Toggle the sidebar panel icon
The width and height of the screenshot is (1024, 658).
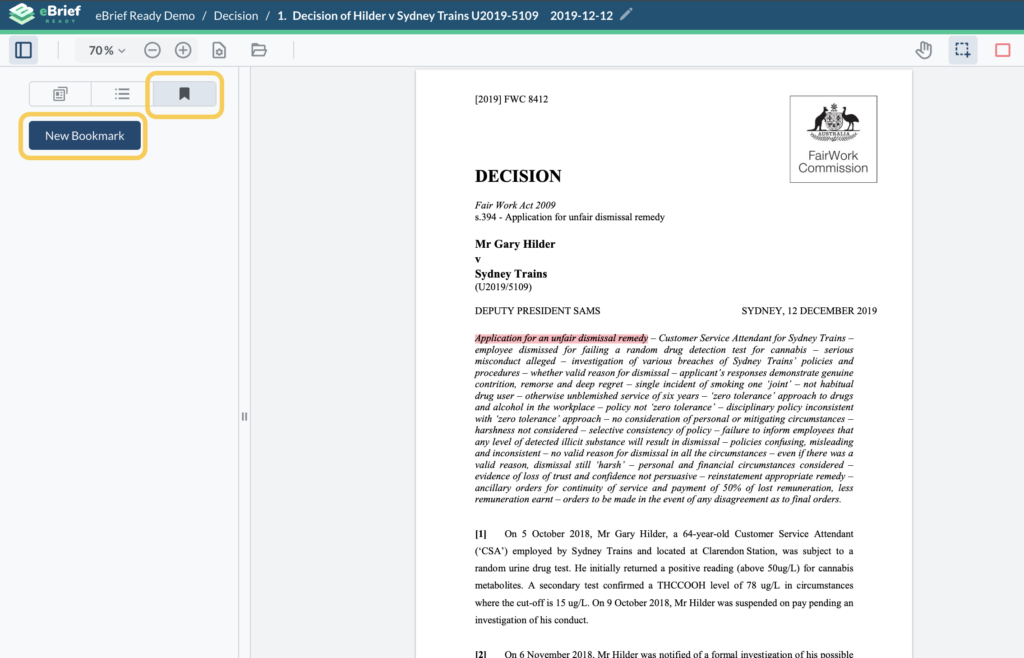click(24, 50)
